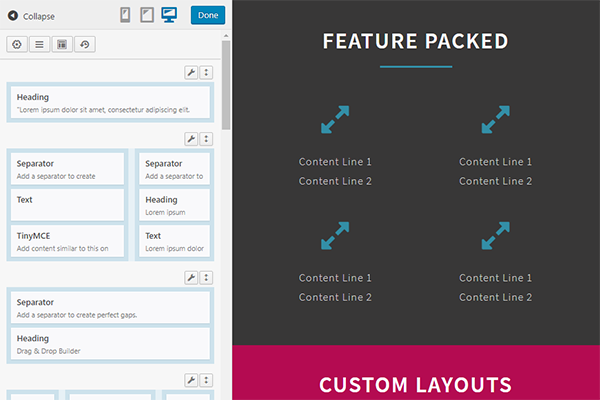This screenshot has height=400, width=600.
Task: Click the Done button
Action: 207,15
